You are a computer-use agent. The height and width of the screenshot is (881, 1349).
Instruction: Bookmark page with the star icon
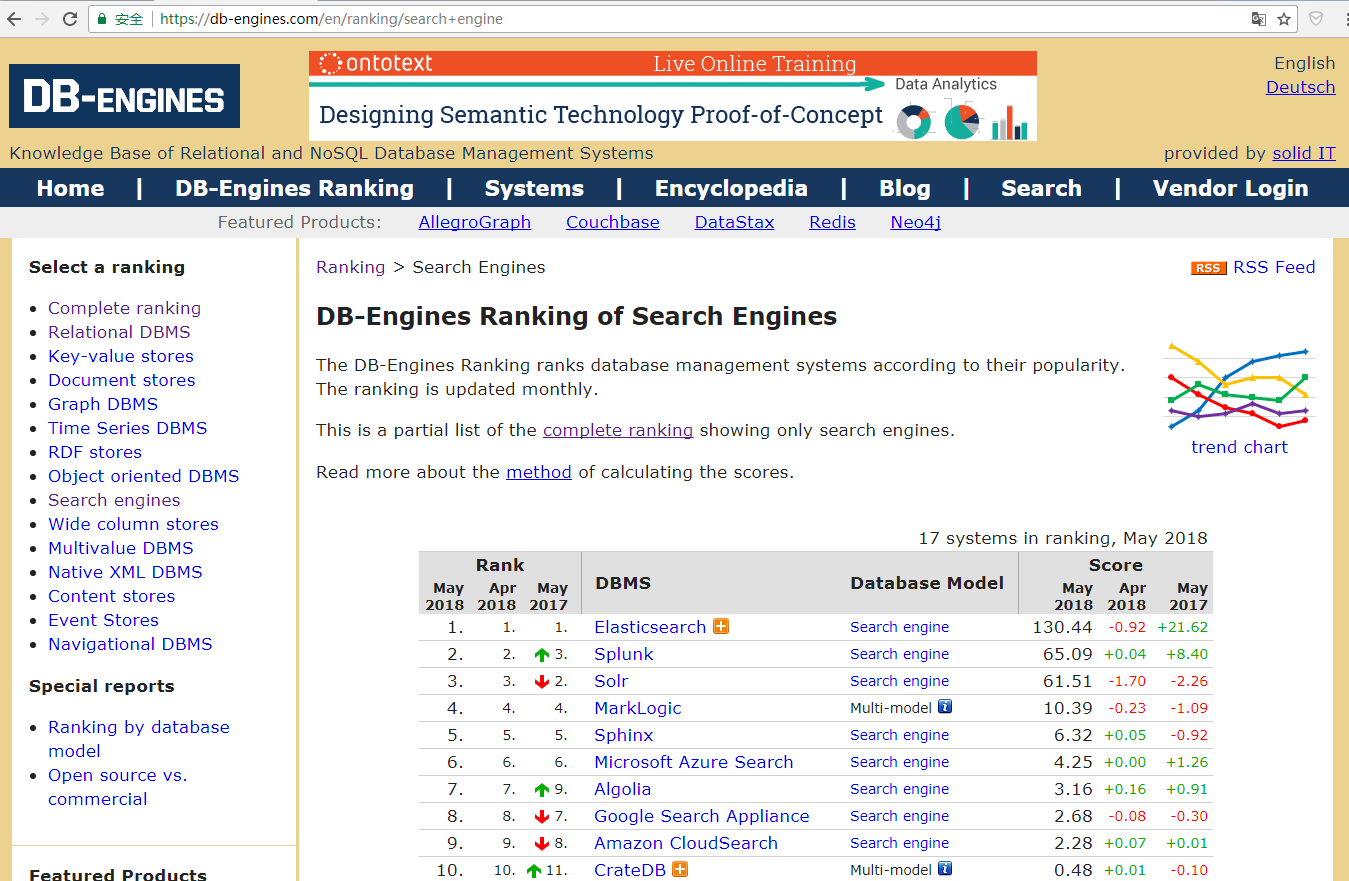pos(1284,19)
